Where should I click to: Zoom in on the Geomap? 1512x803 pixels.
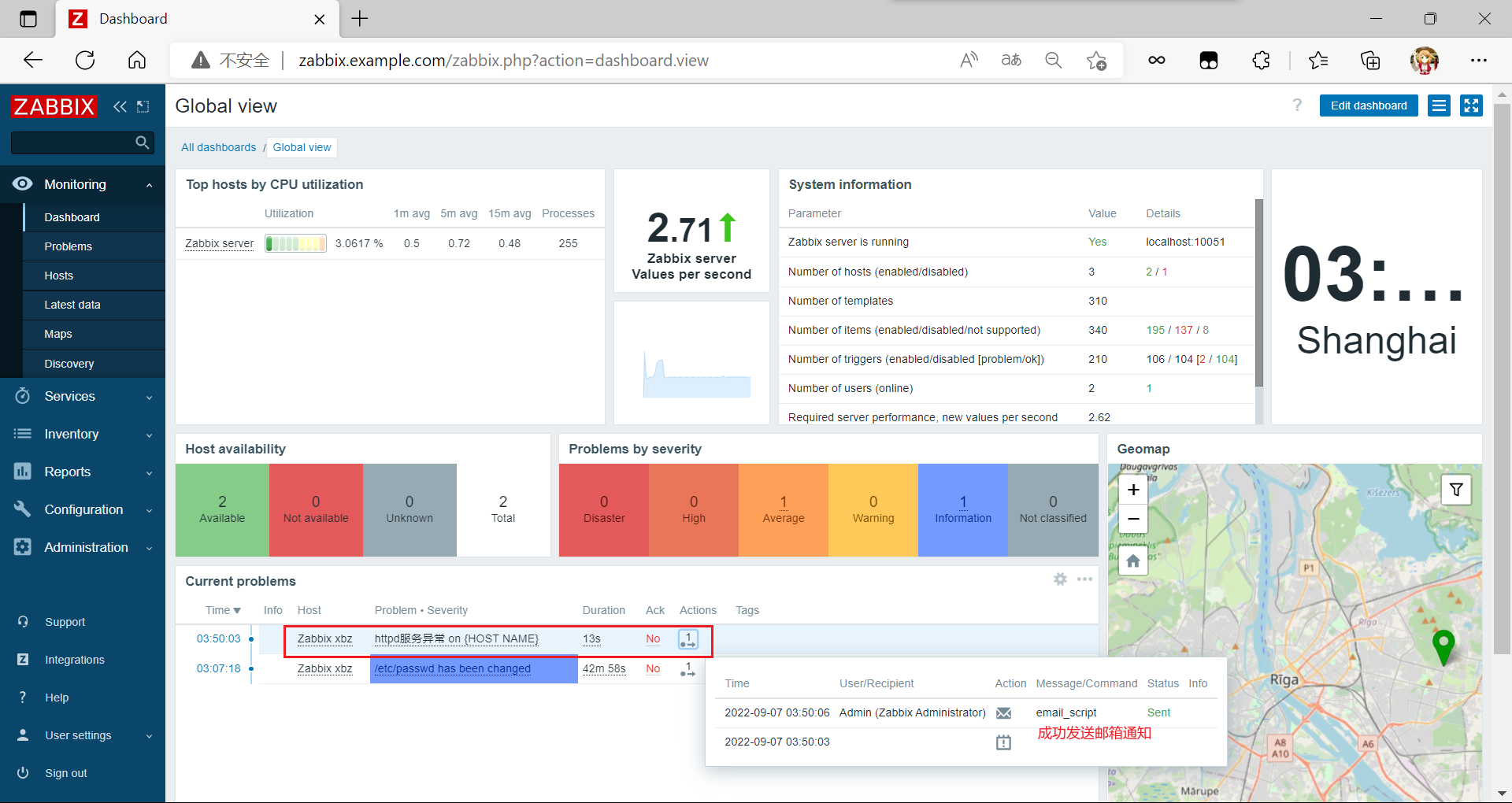[1133, 490]
